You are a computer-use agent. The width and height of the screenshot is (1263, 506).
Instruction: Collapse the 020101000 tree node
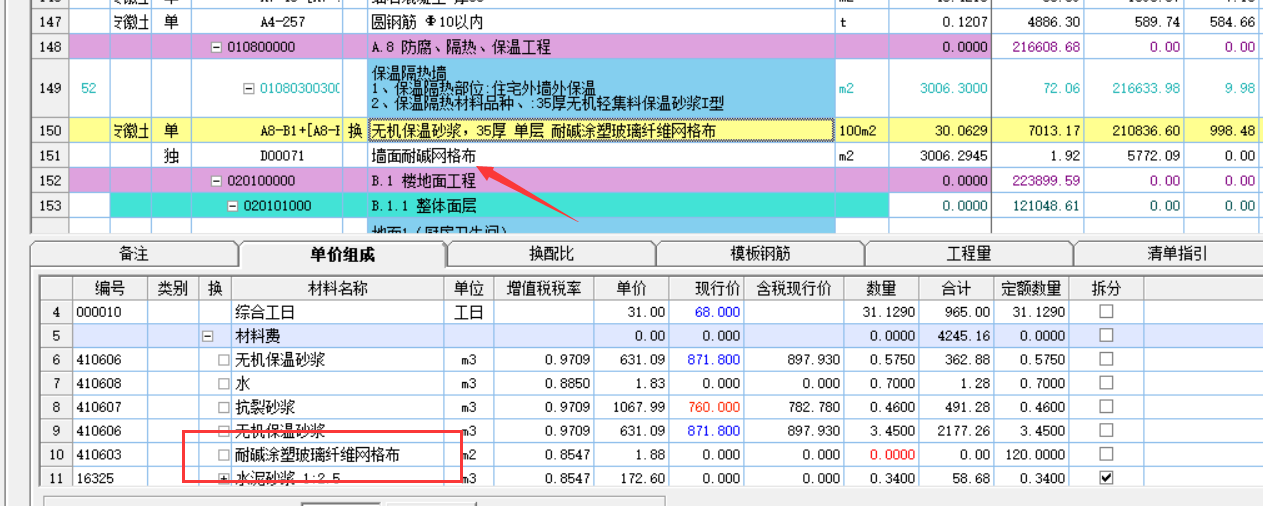[232, 206]
